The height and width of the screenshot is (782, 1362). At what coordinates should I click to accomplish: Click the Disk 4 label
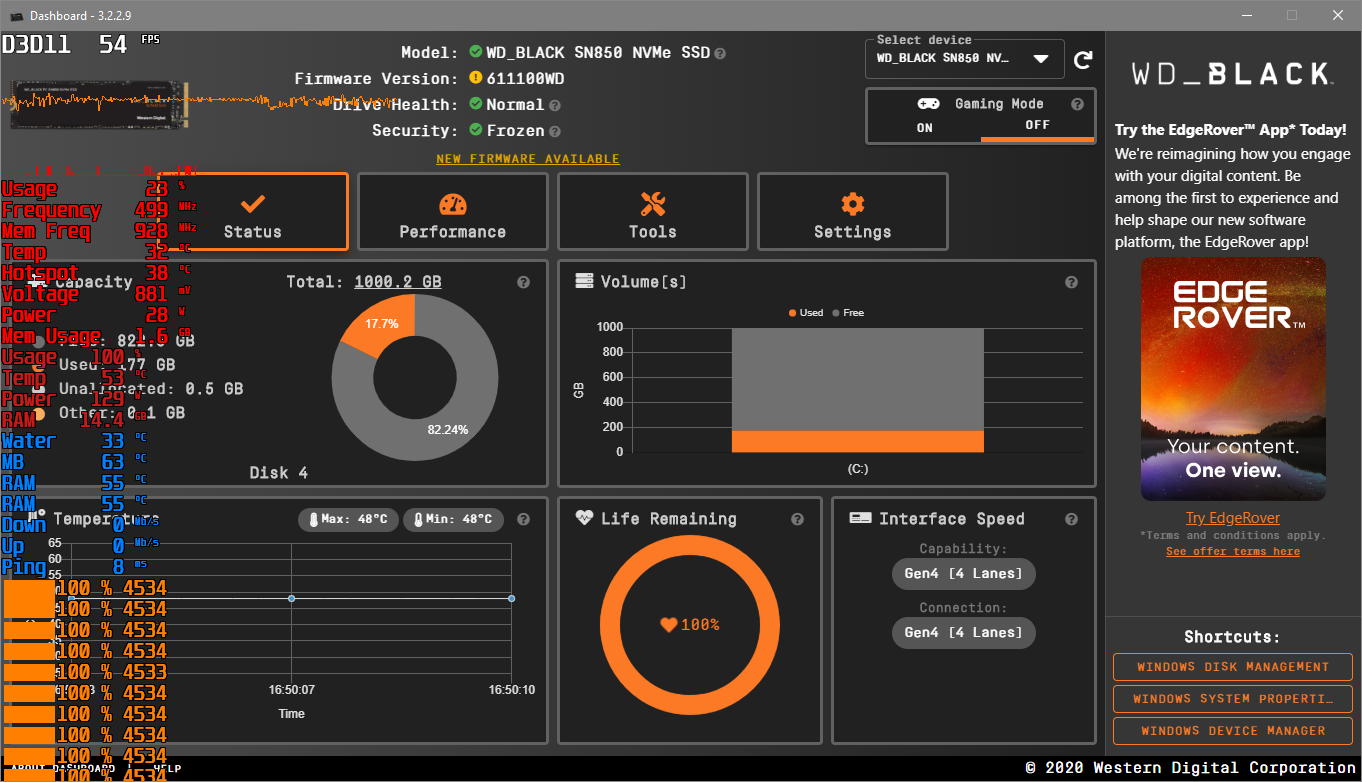point(279,472)
